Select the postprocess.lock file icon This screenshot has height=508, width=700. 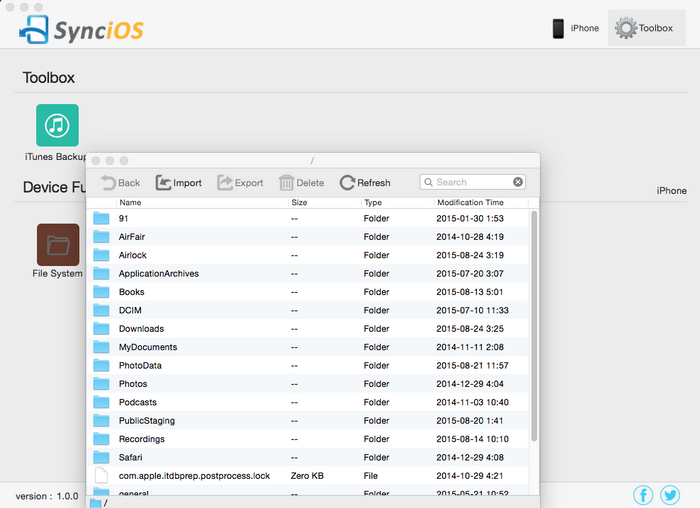pyautogui.click(x=101, y=476)
